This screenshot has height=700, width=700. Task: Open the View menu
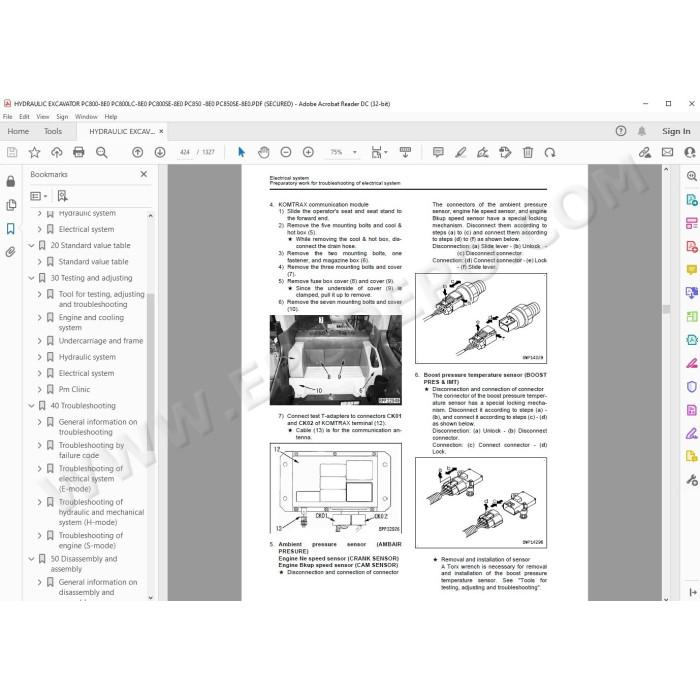click(43, 117)
